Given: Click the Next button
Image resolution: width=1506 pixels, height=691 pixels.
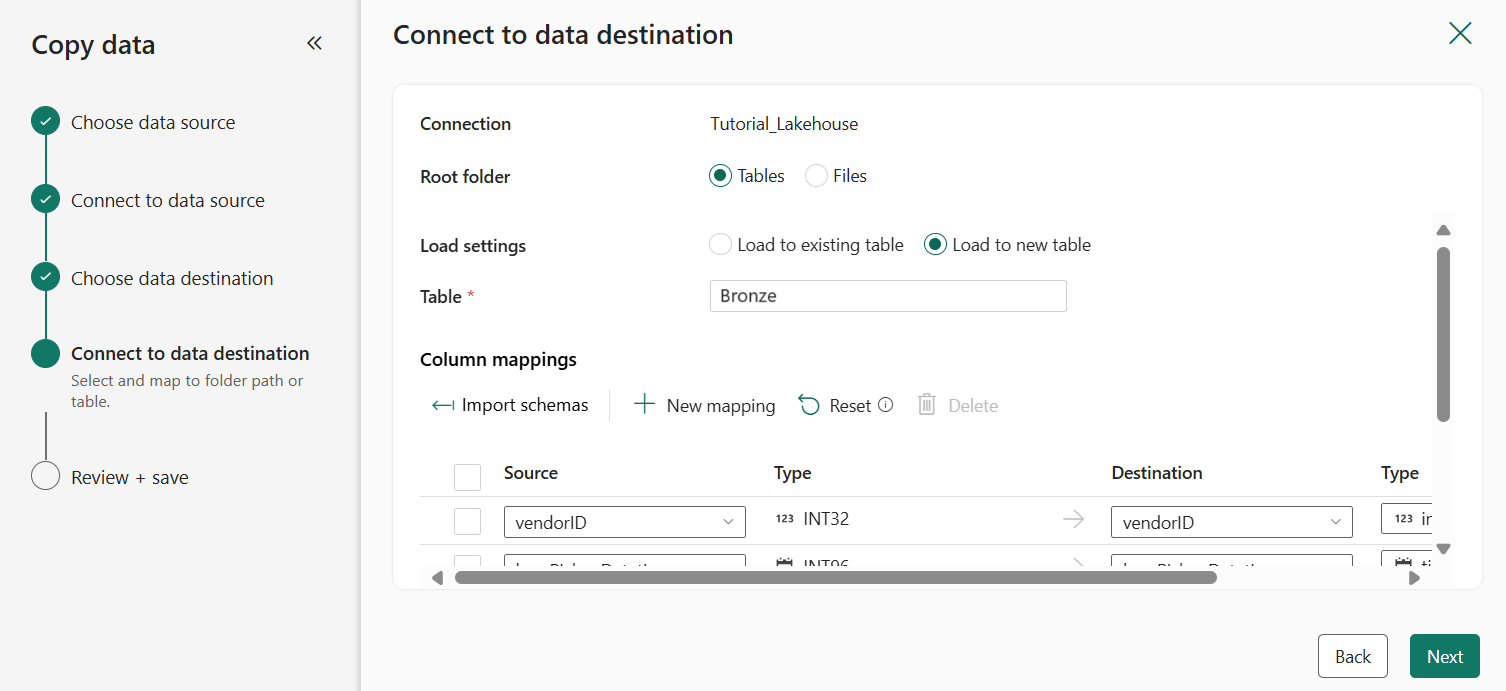Looking at the screenshot, I should click(x=1444, y=656).
